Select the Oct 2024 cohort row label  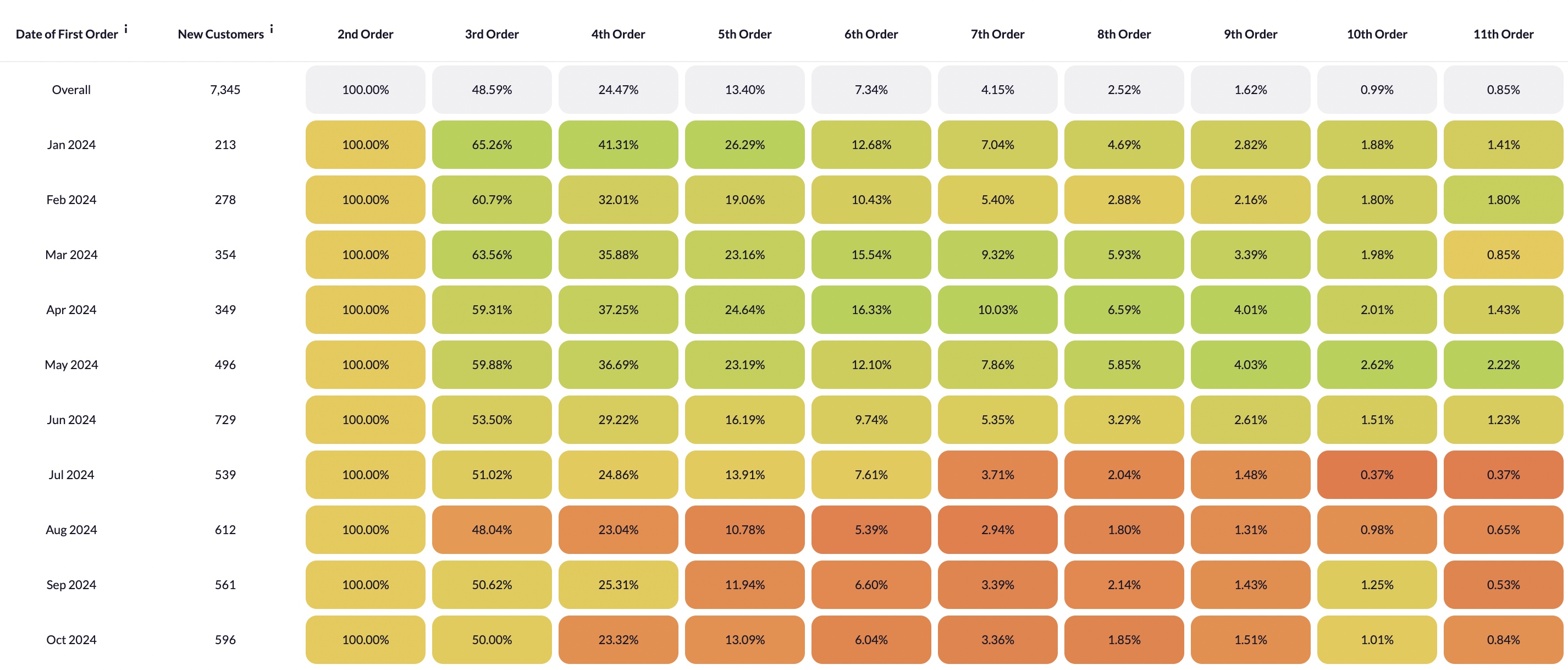click(x=71, y=640)
